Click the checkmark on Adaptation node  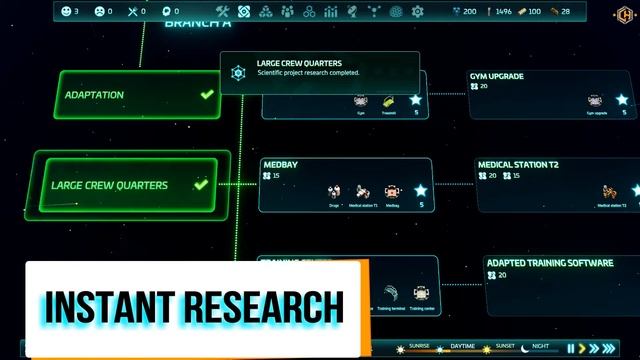[207, 95]
